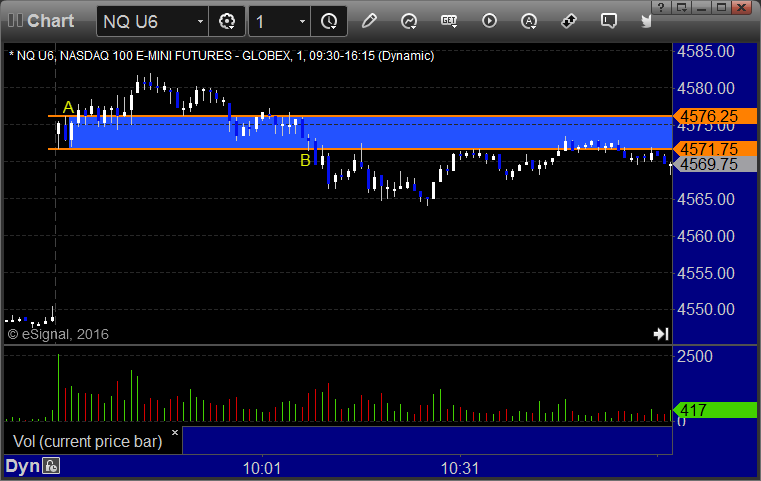Click the 4565.00 price axis label
This screenshot has height=481, width=761.
(x=706, y=199)
